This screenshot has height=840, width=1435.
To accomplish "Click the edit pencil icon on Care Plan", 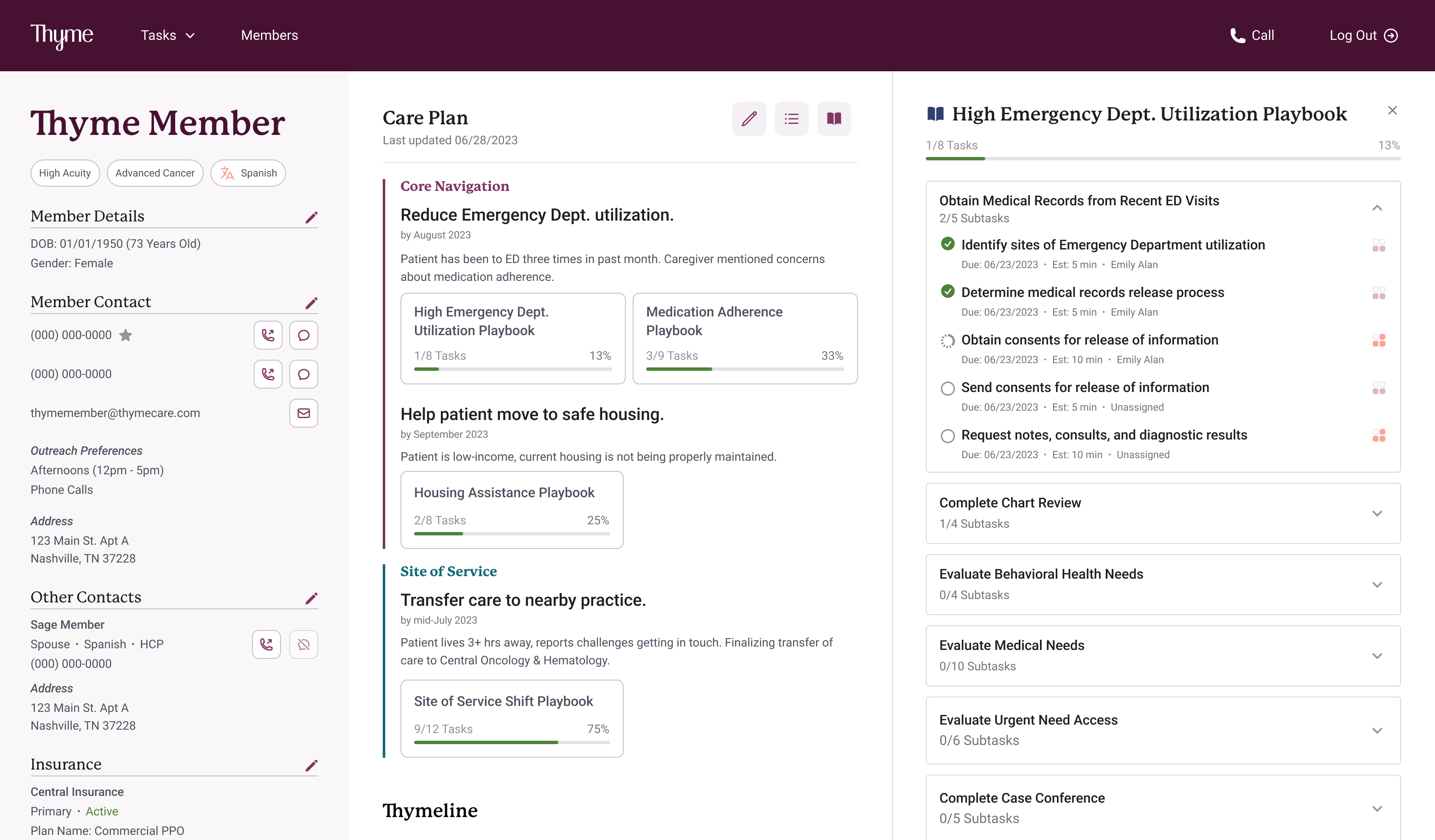I will 750,118.
